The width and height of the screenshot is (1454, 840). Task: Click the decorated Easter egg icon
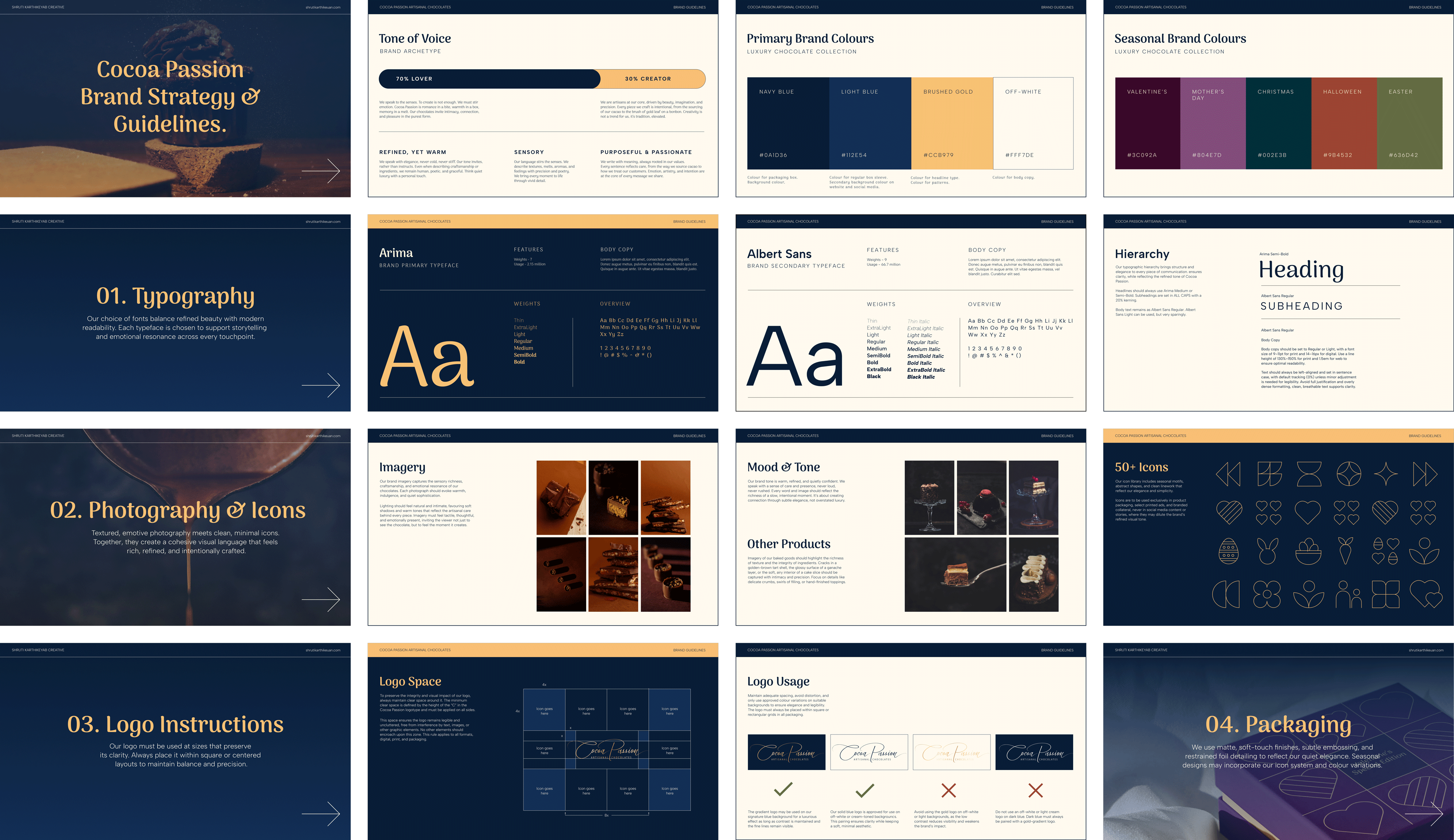pyautogui.click(x=1228, y=551)
